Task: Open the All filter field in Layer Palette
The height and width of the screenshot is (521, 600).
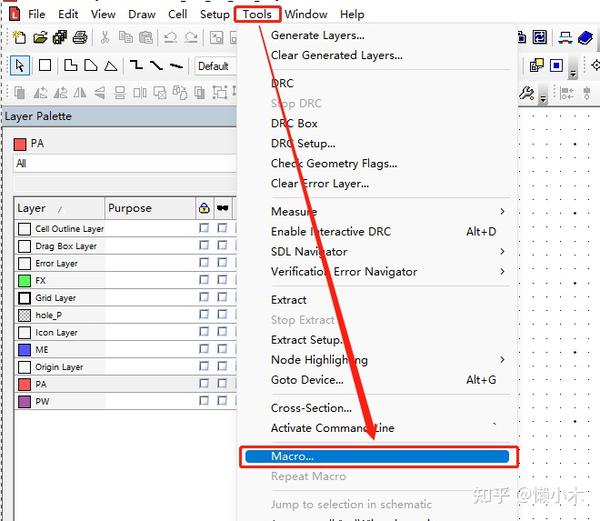Action: pos(125,164)
